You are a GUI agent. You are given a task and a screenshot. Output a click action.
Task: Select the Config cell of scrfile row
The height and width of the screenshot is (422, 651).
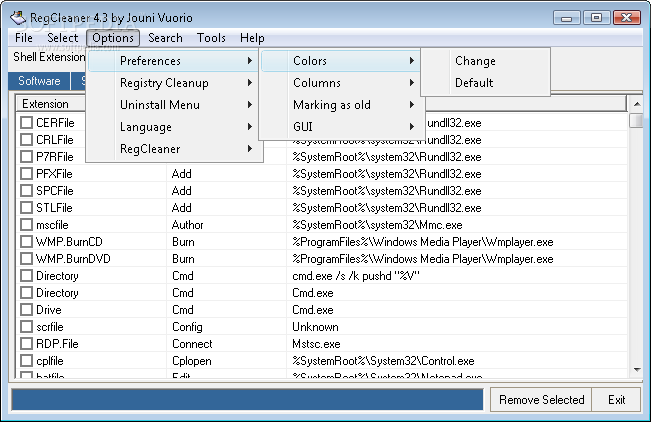(187, 327)
